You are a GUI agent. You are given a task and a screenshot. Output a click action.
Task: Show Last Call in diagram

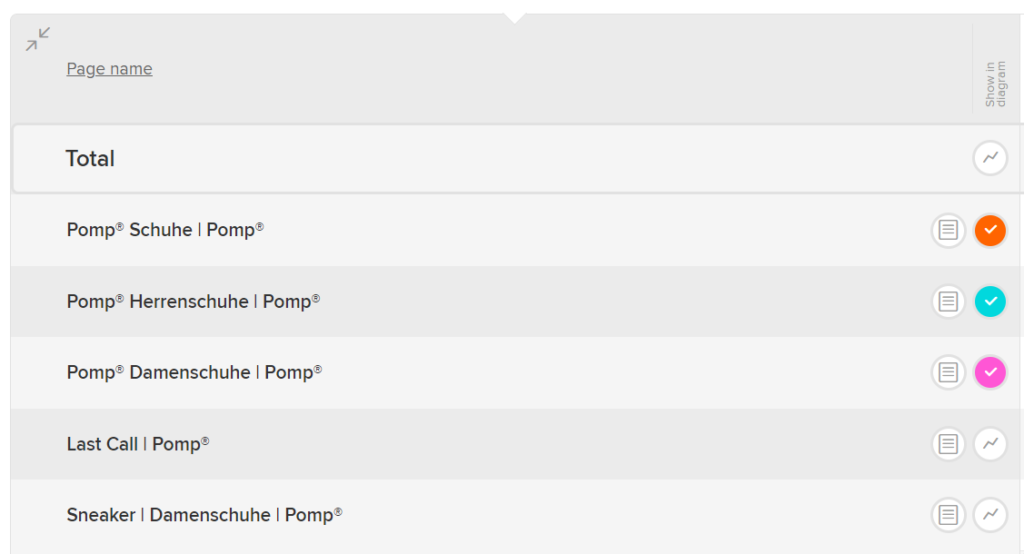pyautogui.click(x=990, y=443)
